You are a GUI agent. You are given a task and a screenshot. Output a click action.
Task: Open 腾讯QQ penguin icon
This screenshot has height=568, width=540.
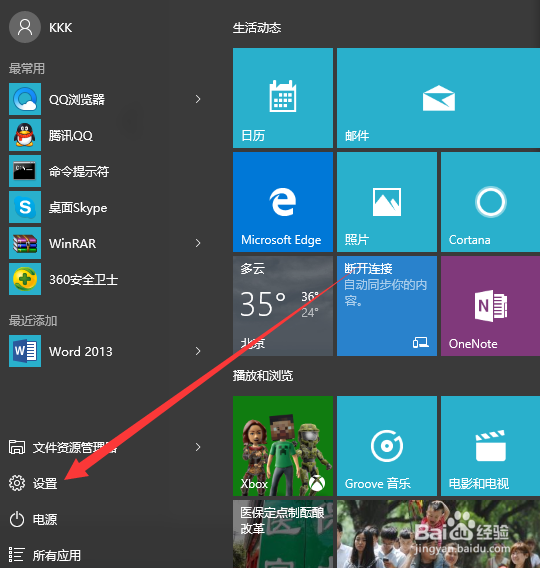pyautogui.click(x=25, y=135)
